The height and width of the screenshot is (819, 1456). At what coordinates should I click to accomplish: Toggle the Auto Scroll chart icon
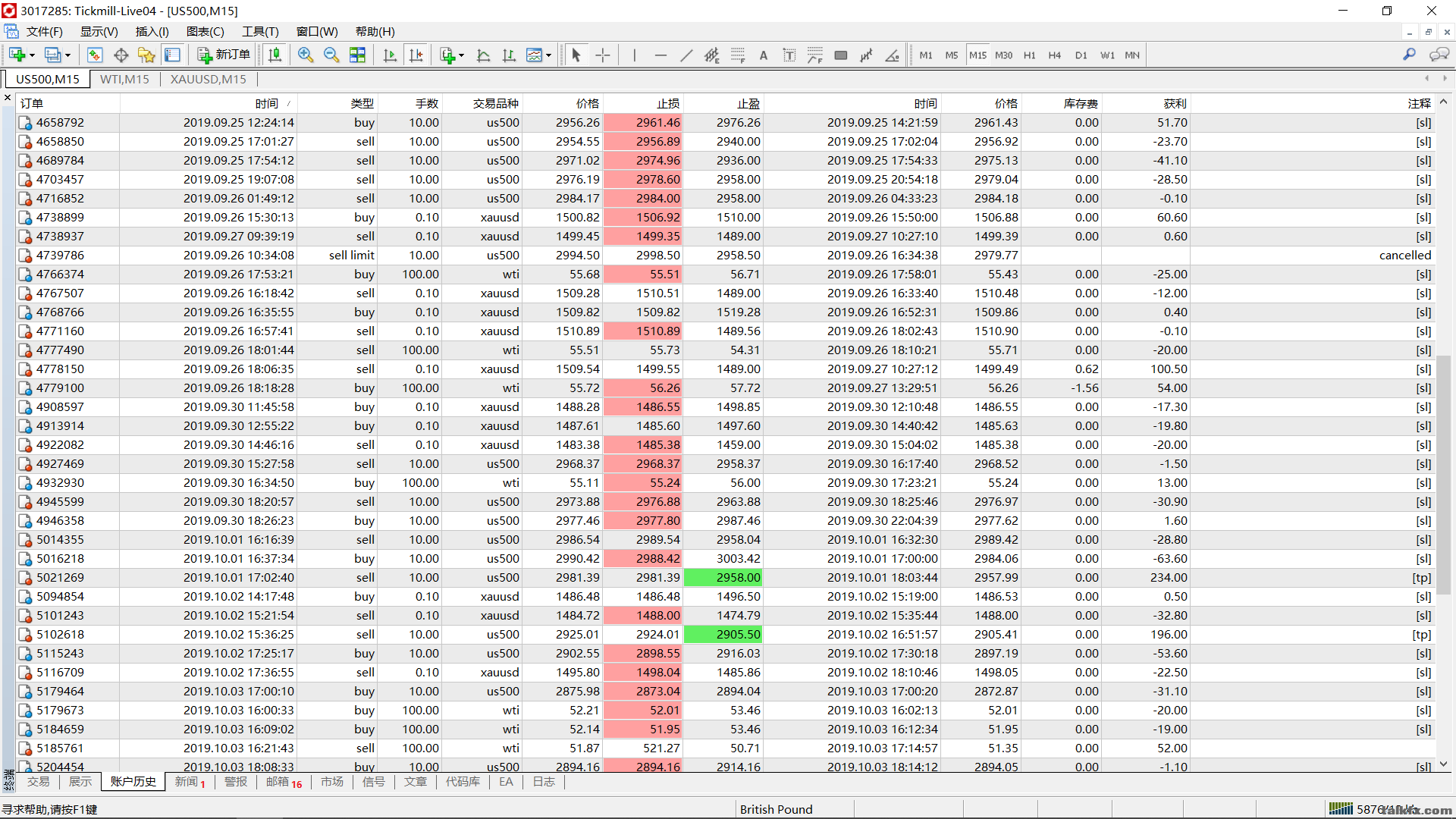[x=390, y=55]
